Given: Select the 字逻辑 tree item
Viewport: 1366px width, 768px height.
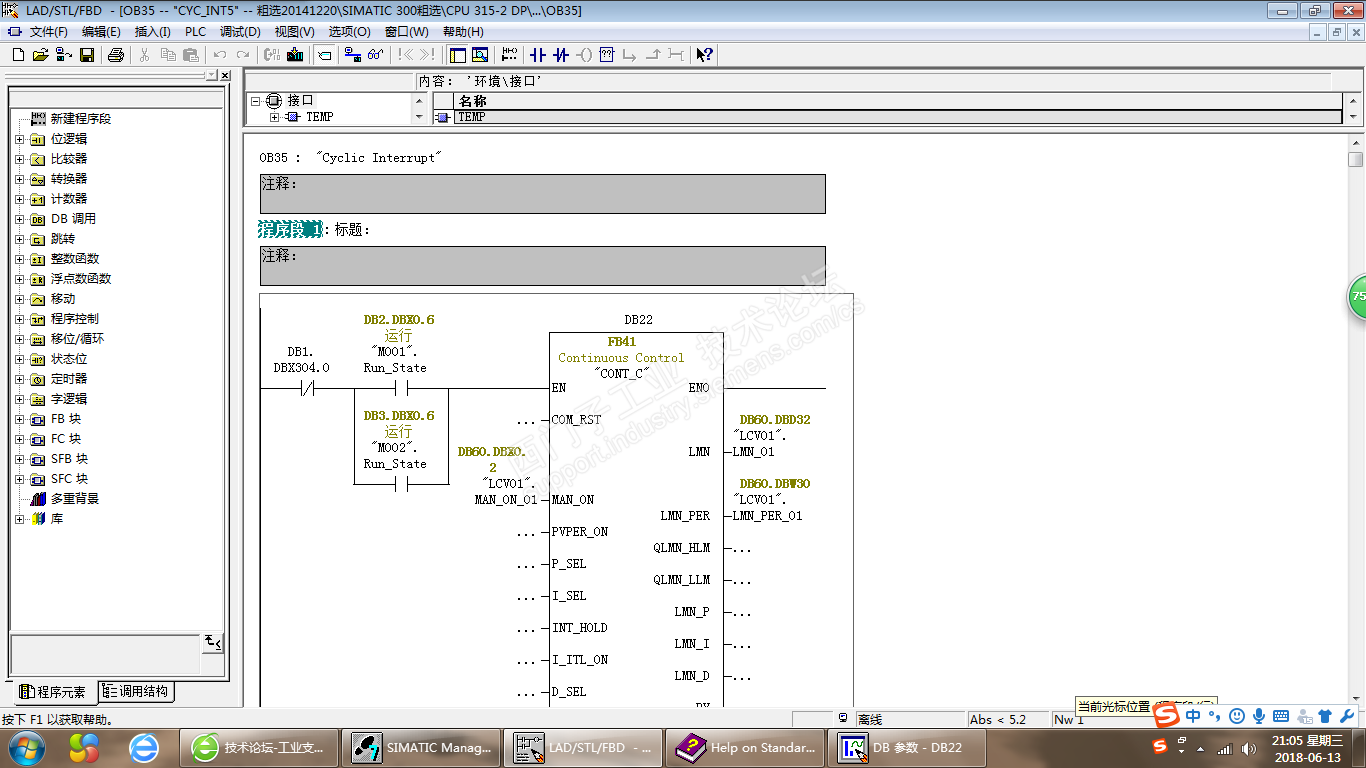Looking at the screenshot, I should (69, 399).
